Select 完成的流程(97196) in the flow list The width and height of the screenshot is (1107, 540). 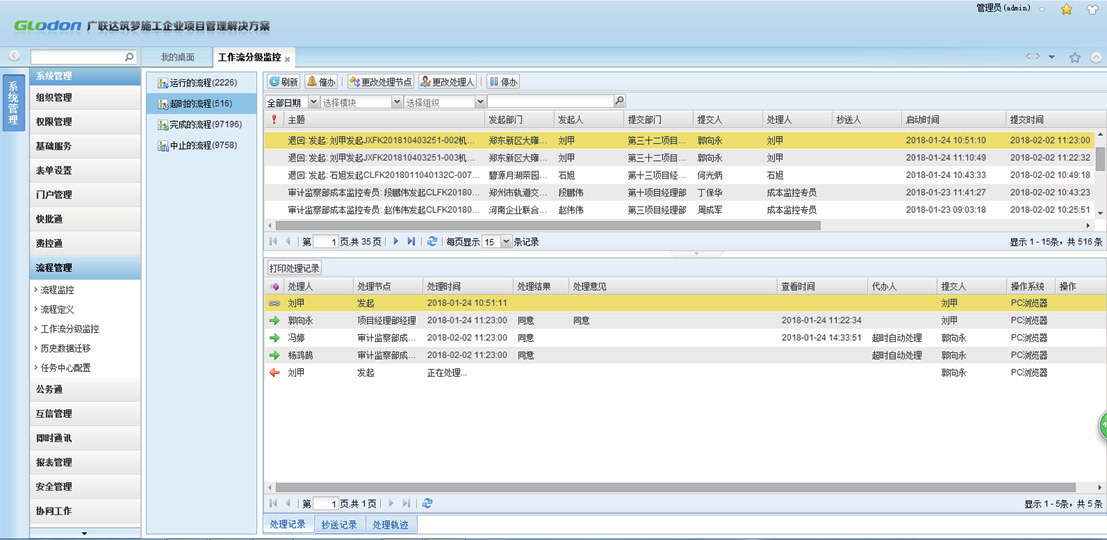pyautogui.click(x=205, y=125)
